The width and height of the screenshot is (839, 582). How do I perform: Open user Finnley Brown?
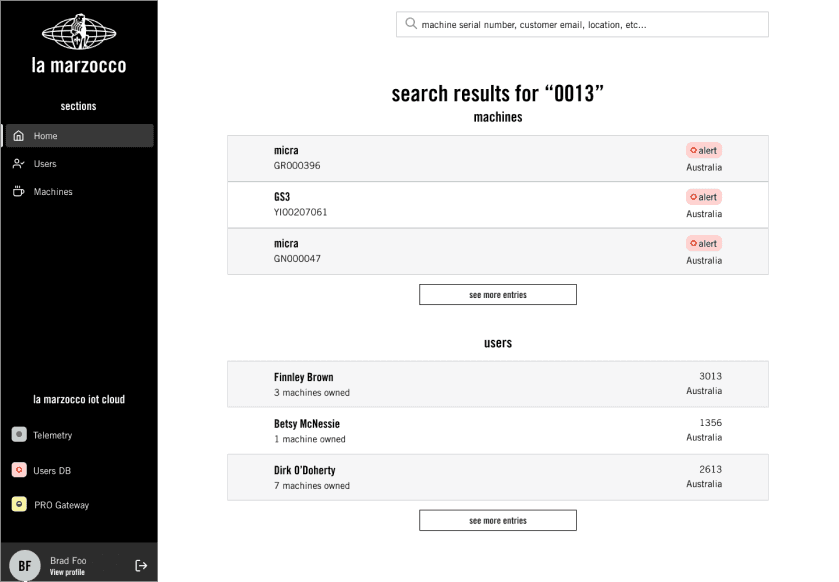click(498, 384)
